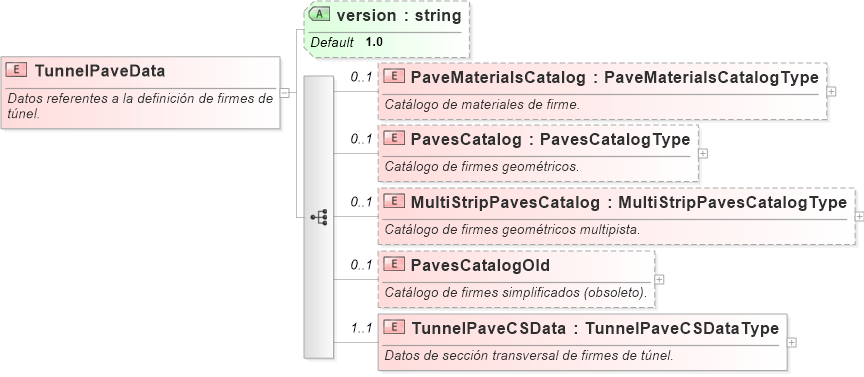Click description 'Catálogo de firmes simplificados (obsoleto).'

pyautogui.click(x=516, y=292)
